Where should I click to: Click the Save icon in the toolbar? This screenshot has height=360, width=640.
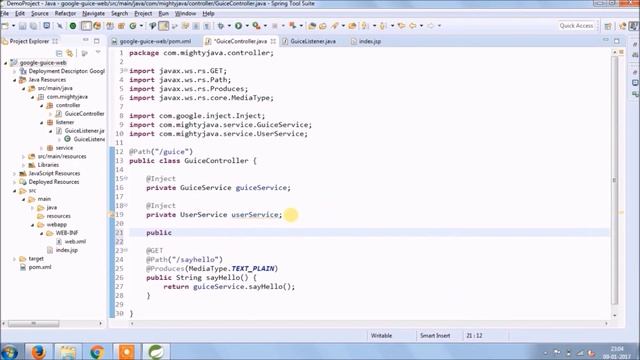[x=22, y=26]
